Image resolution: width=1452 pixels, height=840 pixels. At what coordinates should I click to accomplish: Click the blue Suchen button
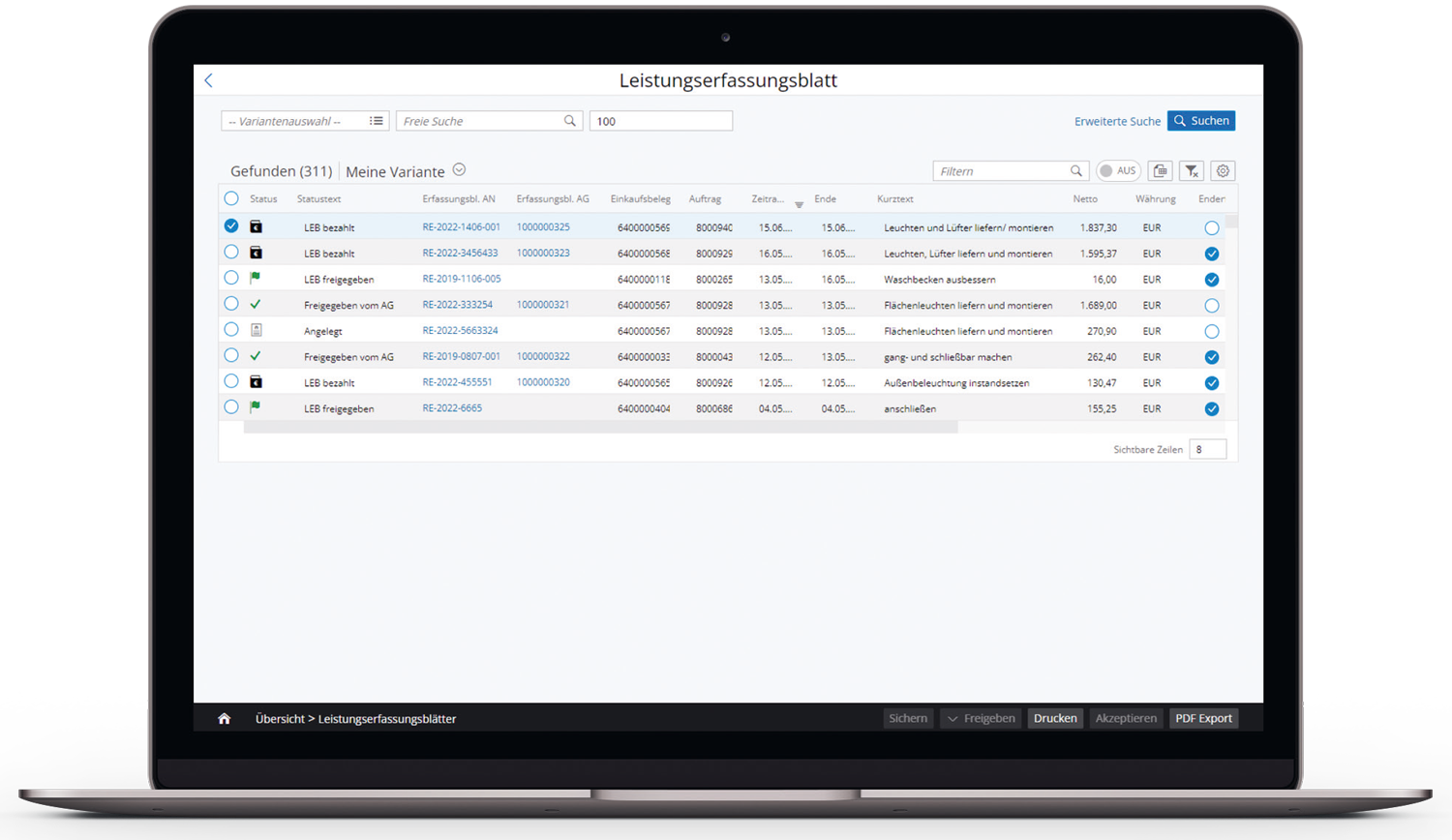(1200, 121)
